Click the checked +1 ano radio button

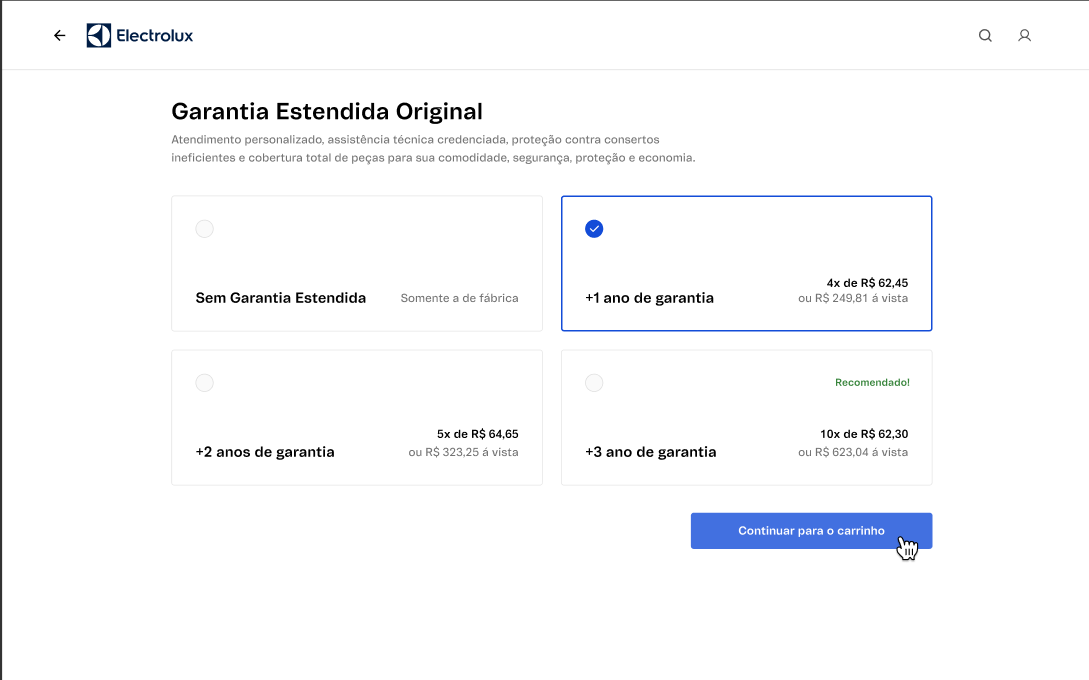pyautogui.click(x=594, y=229)
